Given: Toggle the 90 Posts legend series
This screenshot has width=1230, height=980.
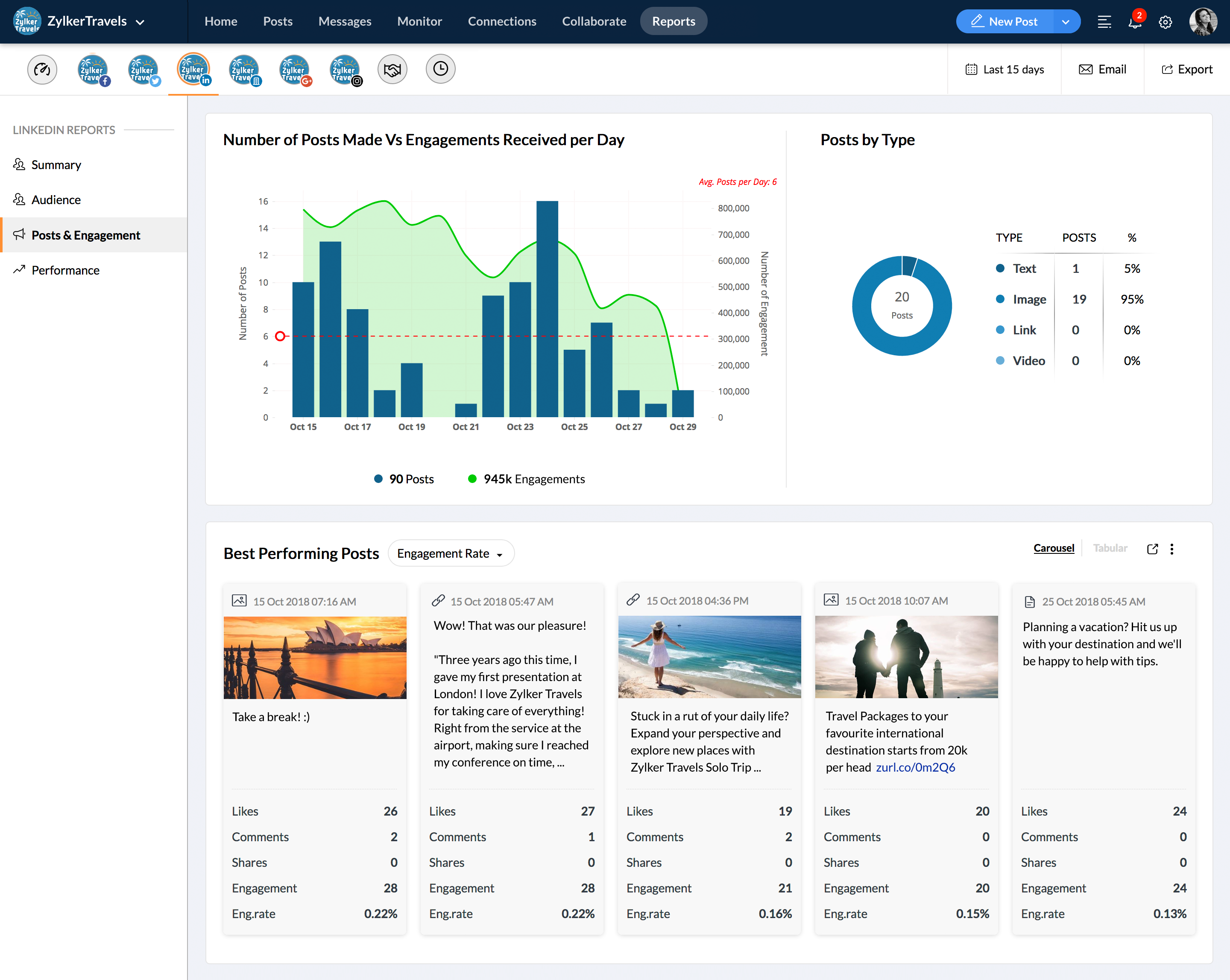Looking at the screenshot, I should click(404, 479).
